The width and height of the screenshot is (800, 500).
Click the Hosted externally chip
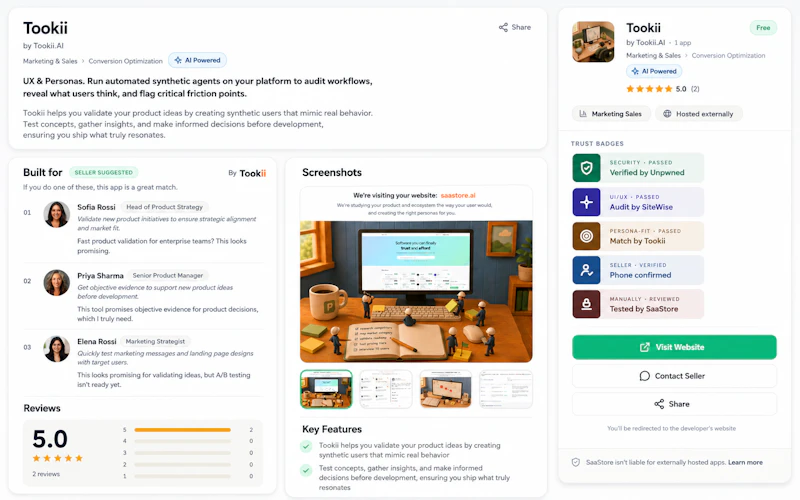pos(699,114)
